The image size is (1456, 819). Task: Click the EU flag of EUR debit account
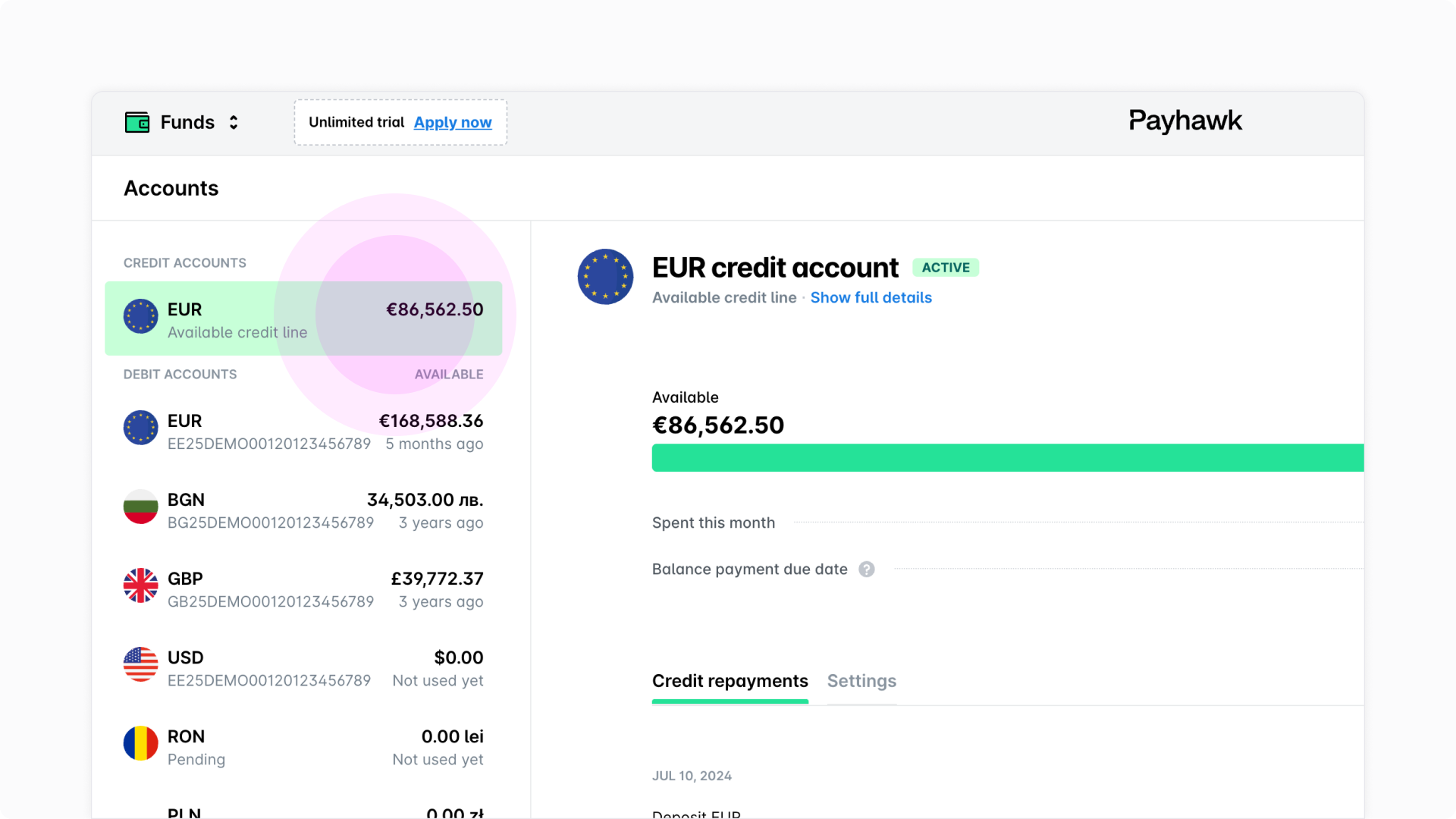tap(140, 428)
